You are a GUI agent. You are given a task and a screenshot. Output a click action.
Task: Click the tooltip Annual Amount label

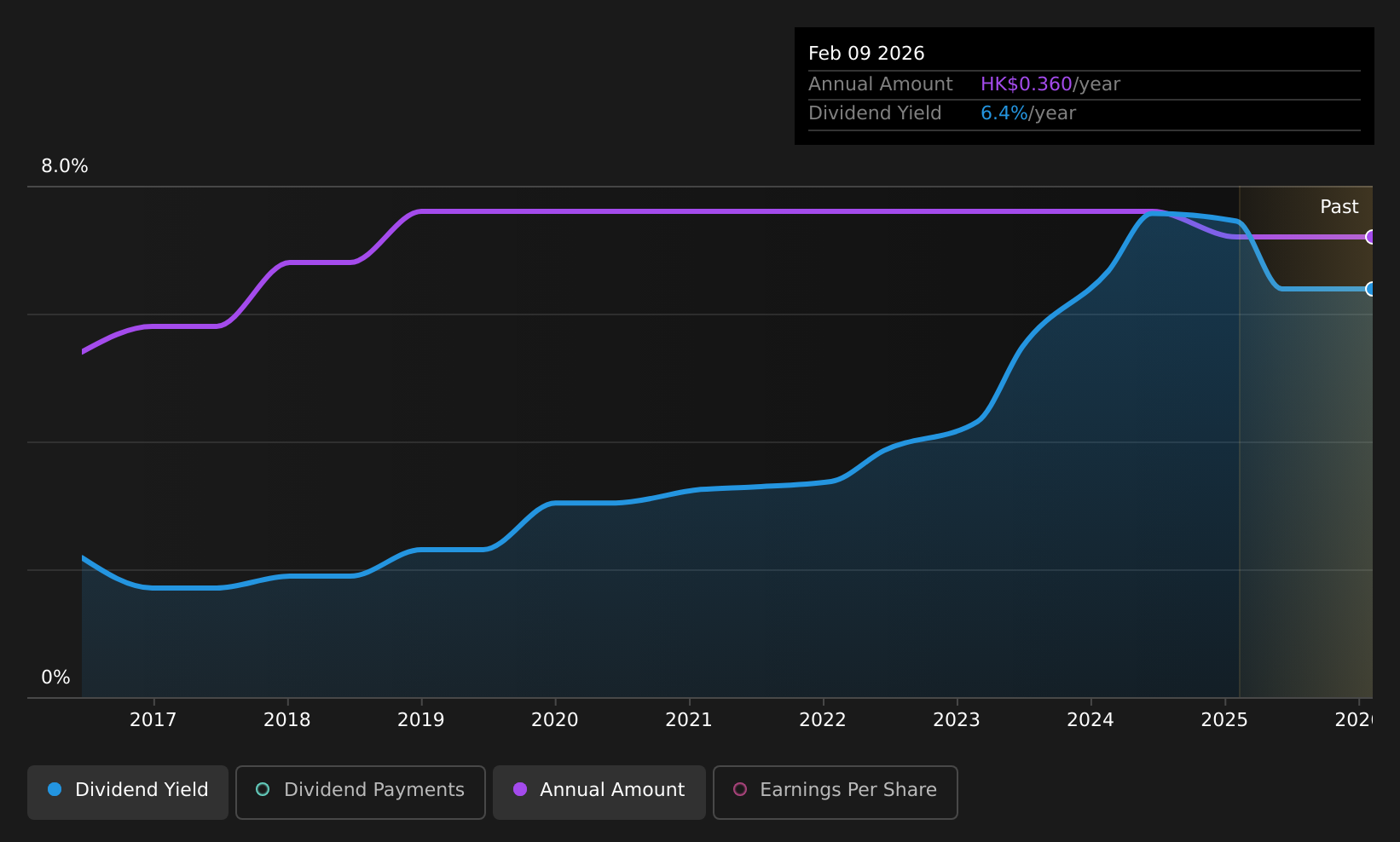tap(881, 84)
